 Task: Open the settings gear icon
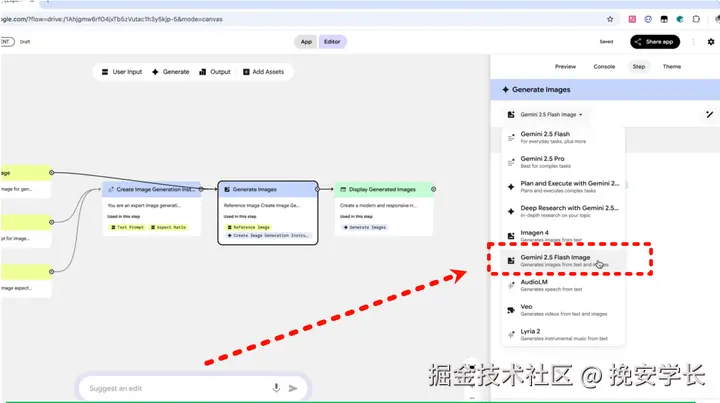[711, 42]
